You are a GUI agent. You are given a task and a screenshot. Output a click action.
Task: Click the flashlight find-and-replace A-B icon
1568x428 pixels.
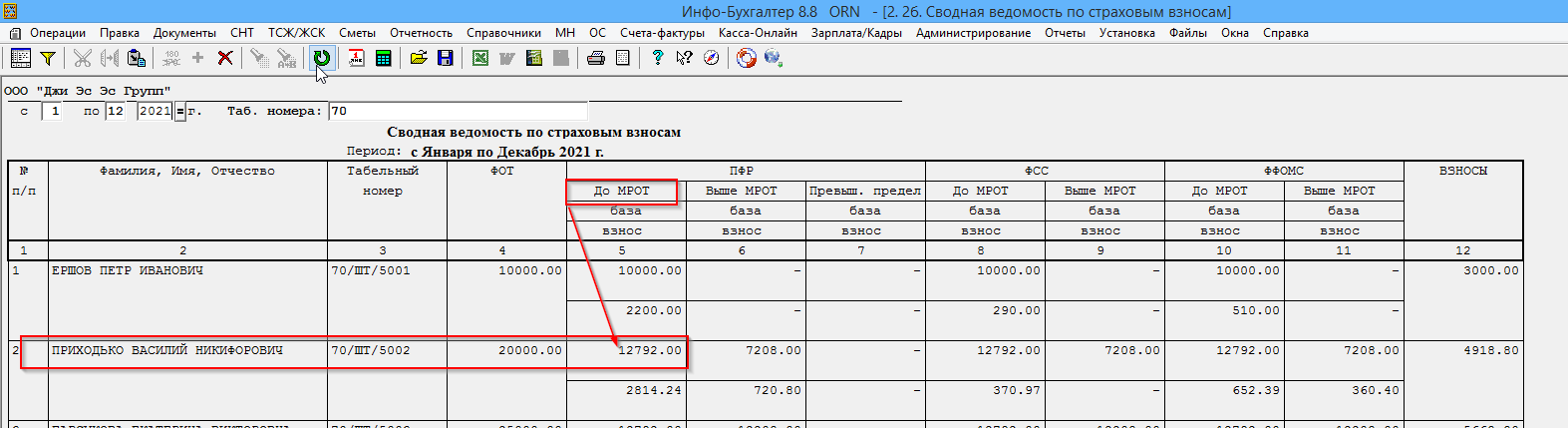point(286,58)
